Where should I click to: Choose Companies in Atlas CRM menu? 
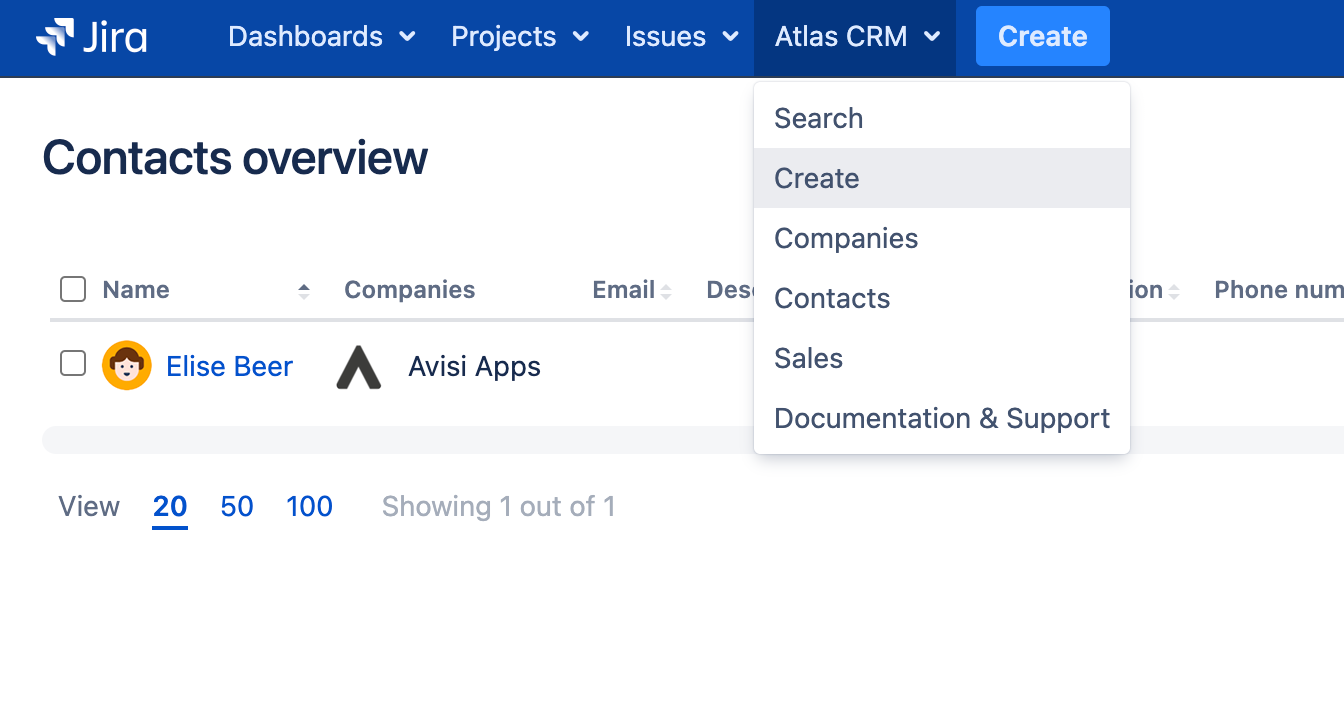[x=942, y=238]
